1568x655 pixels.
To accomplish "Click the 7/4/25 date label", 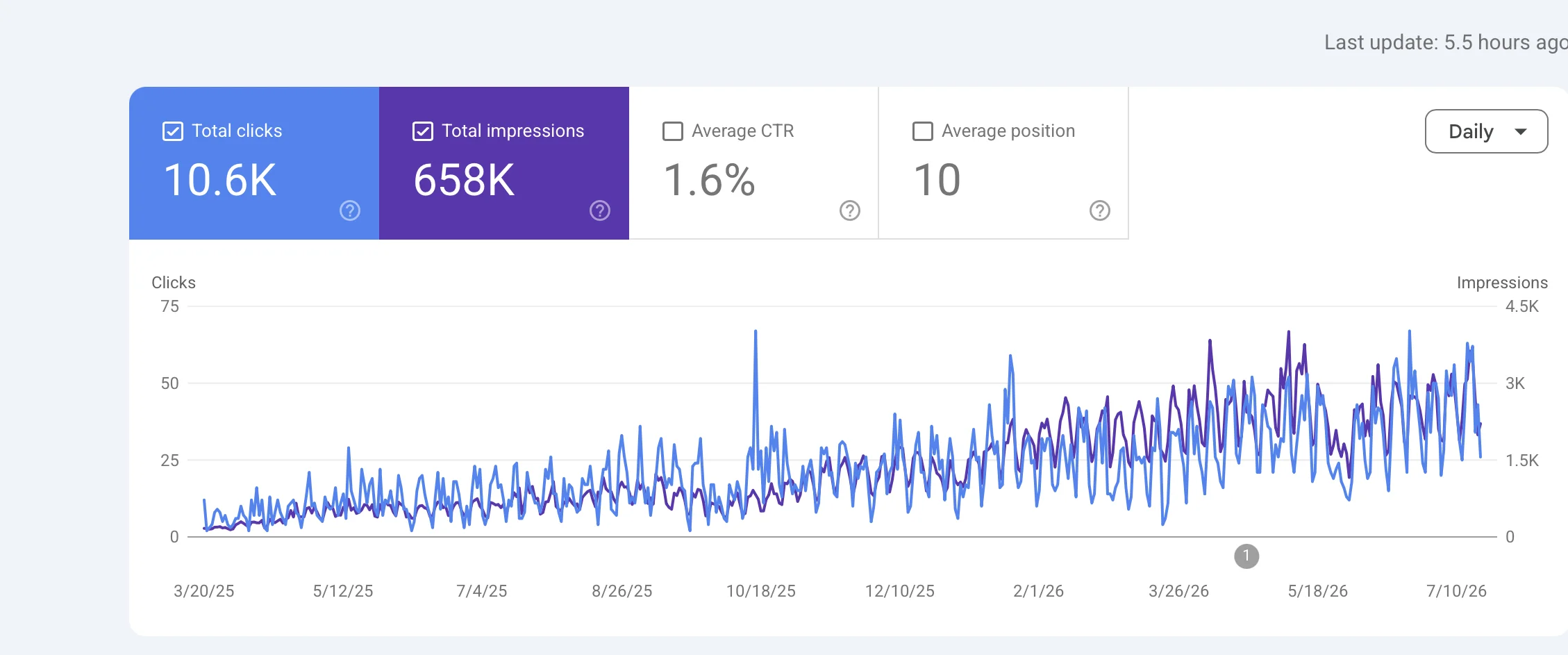I will [482, 591].
